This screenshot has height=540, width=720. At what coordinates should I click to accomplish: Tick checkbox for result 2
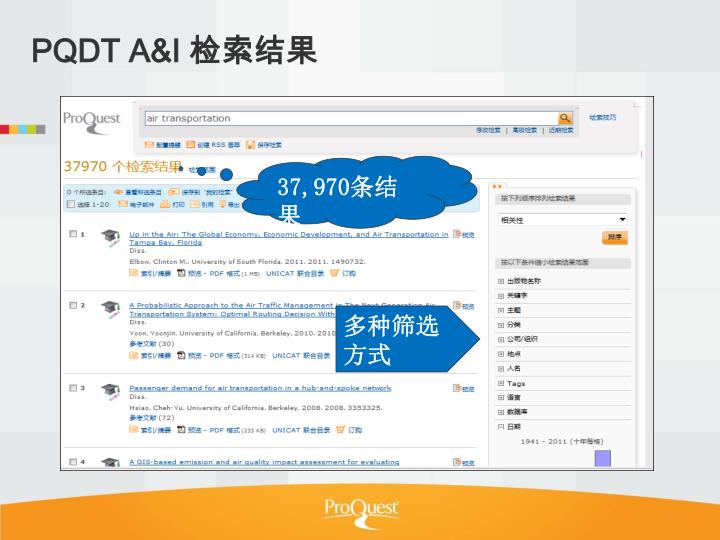73,305
